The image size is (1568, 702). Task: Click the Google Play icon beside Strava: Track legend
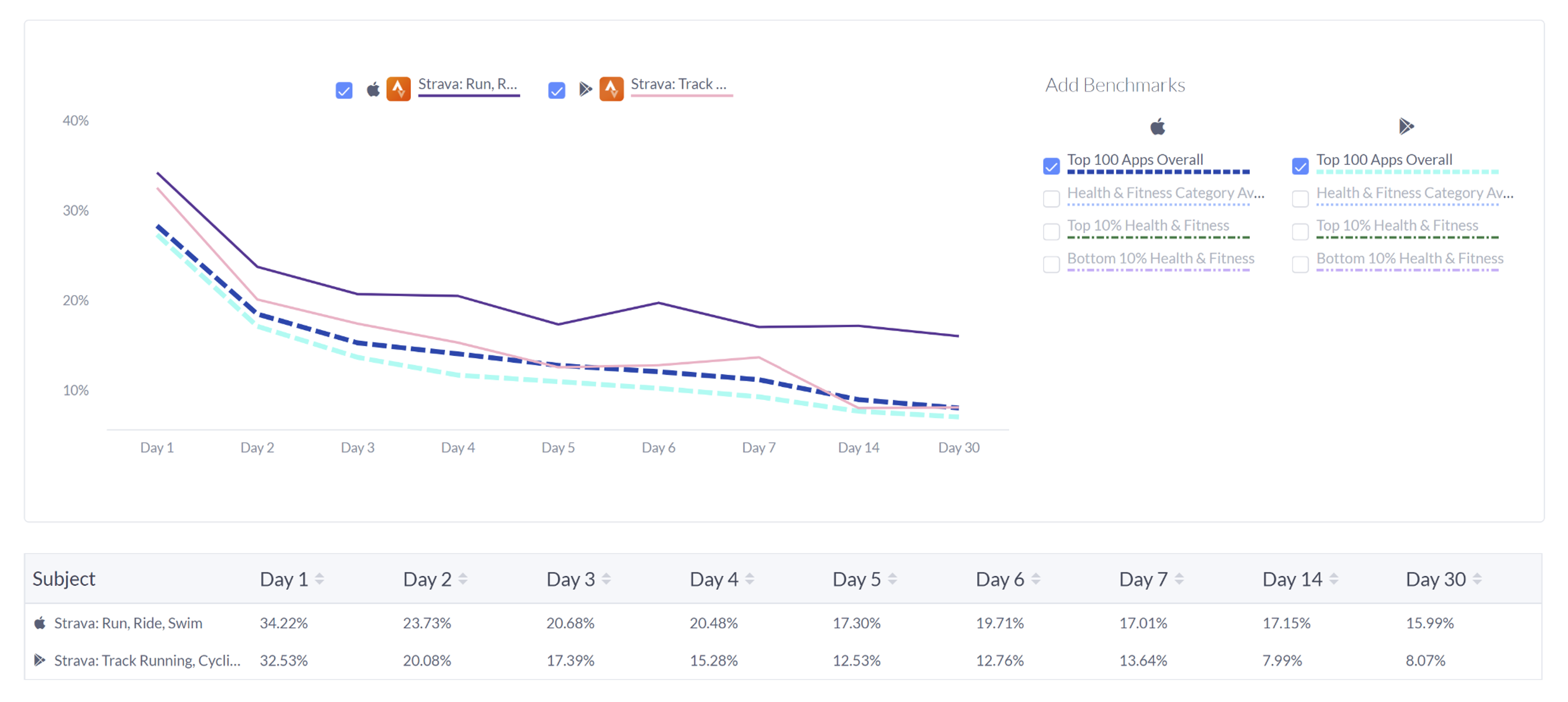coord(586,90)
